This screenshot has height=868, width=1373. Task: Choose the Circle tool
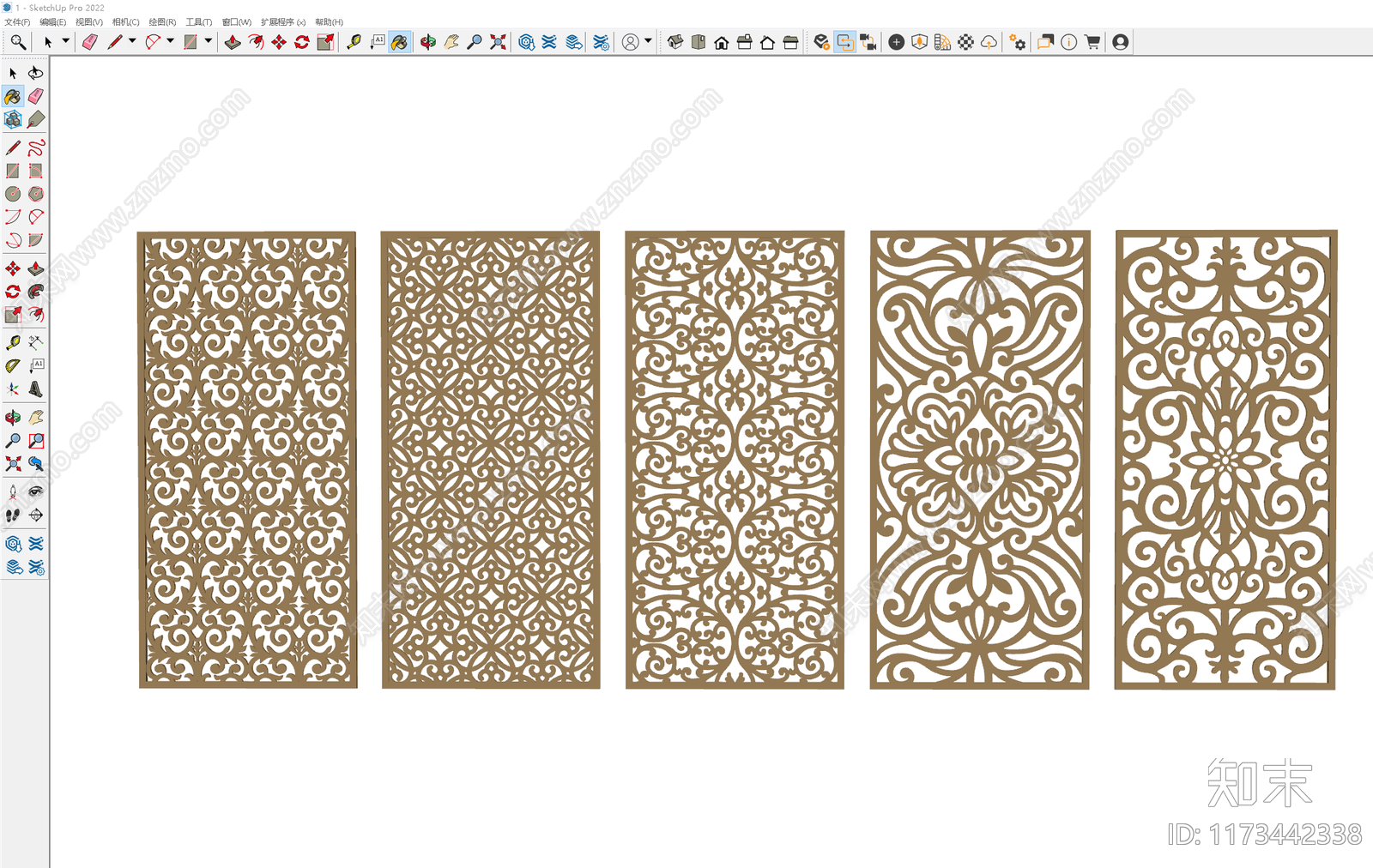click(x=13, y=194)
